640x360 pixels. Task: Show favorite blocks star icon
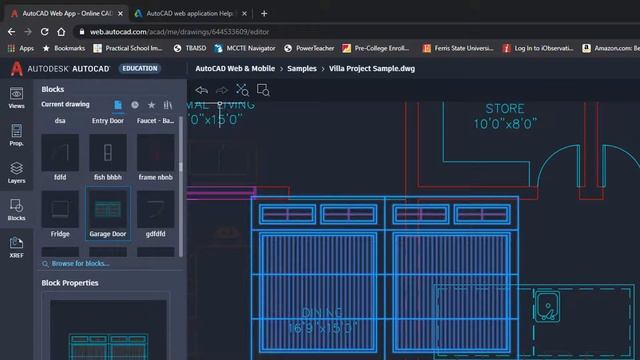click(x=151, y=105)
